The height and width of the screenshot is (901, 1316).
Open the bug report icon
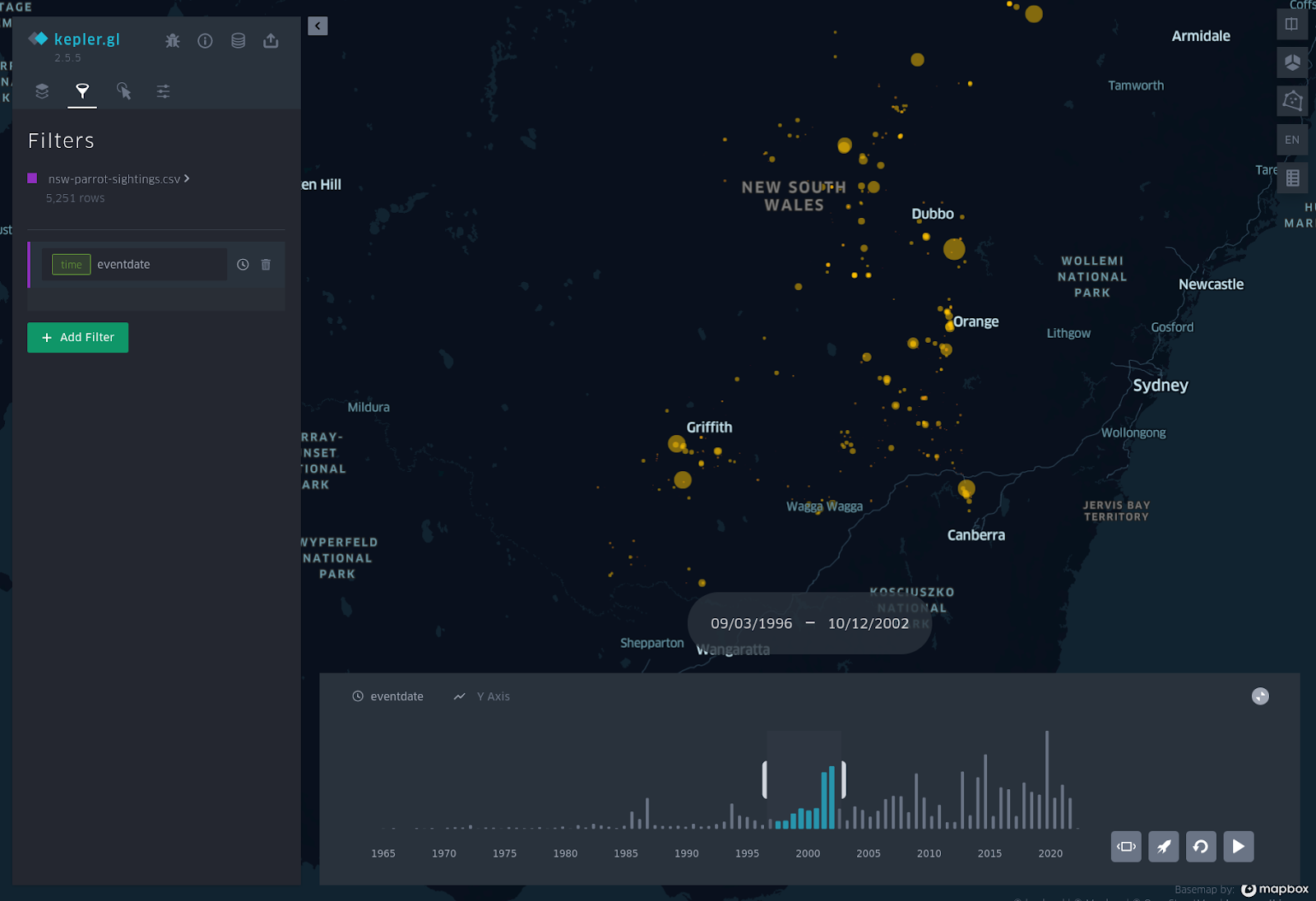pos(173,40)
